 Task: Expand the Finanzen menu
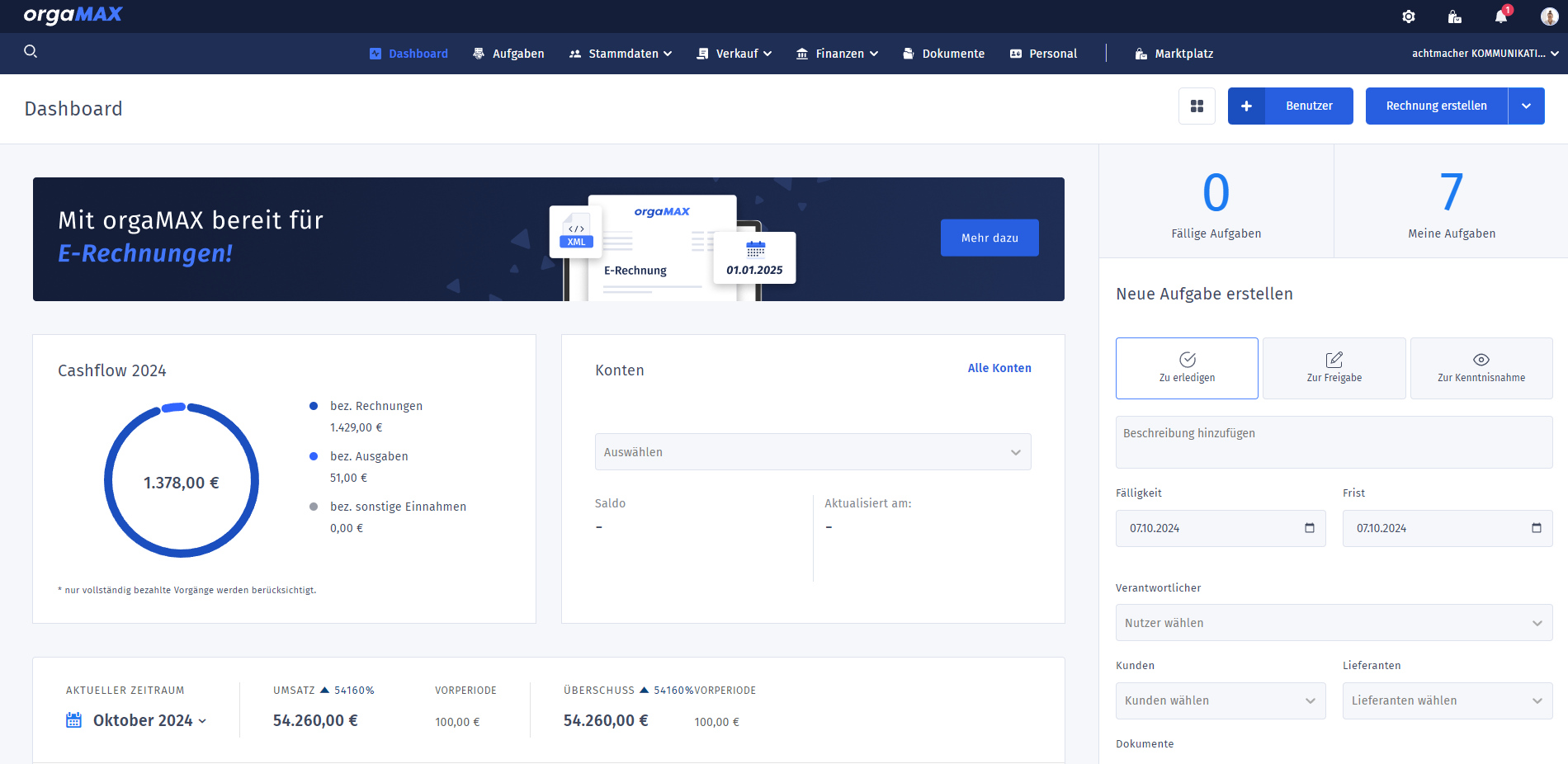pyautogui.click(x=837, y=54)
